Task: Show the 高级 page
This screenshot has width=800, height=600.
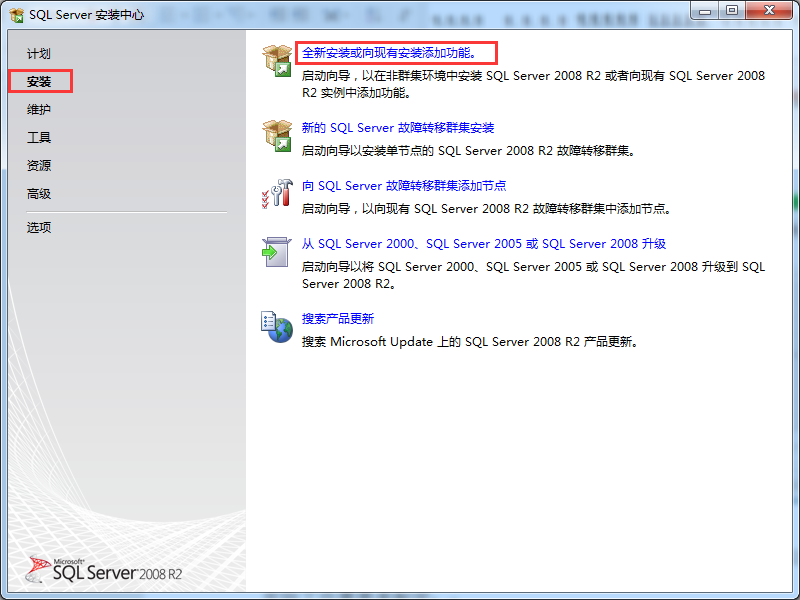Action: click(x=39, y=193)
